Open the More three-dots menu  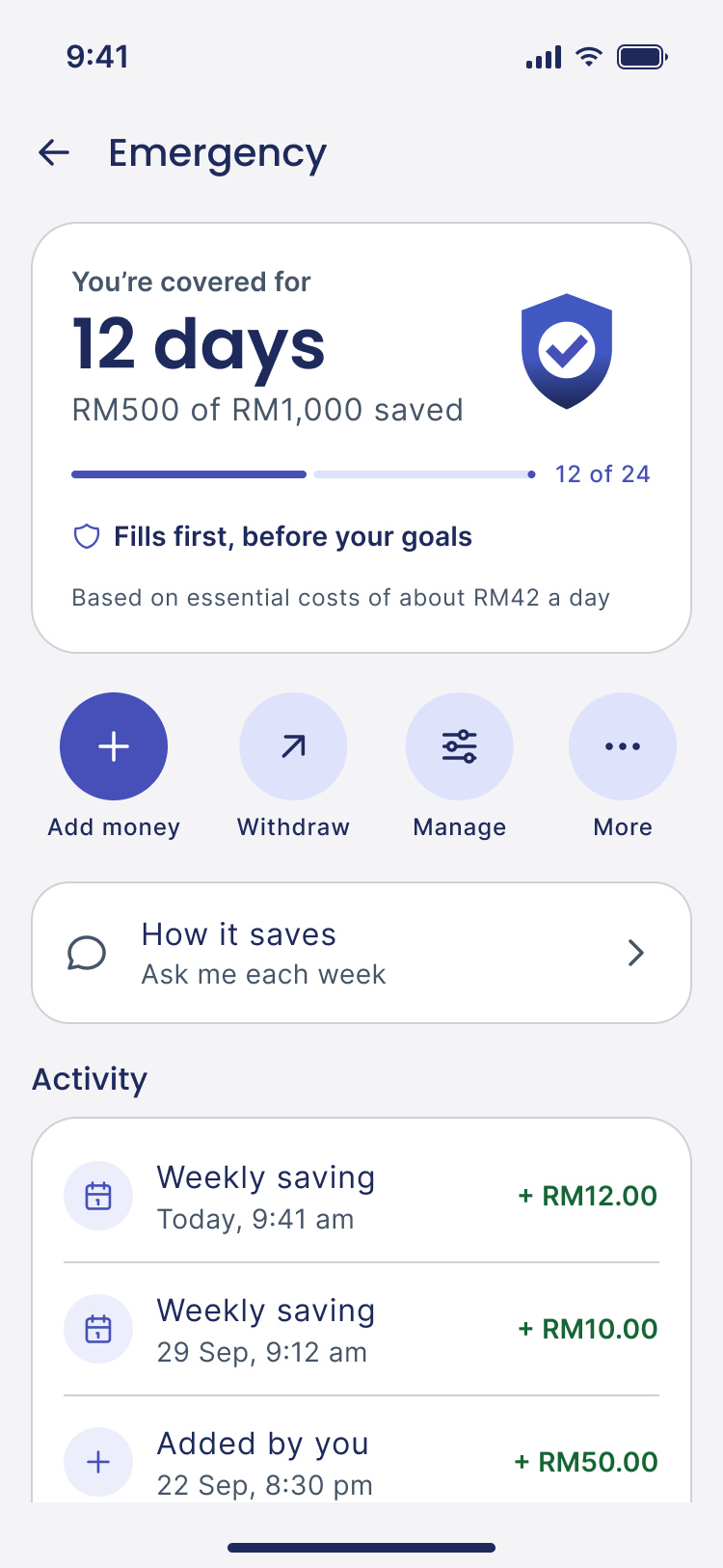coord(623,746)
